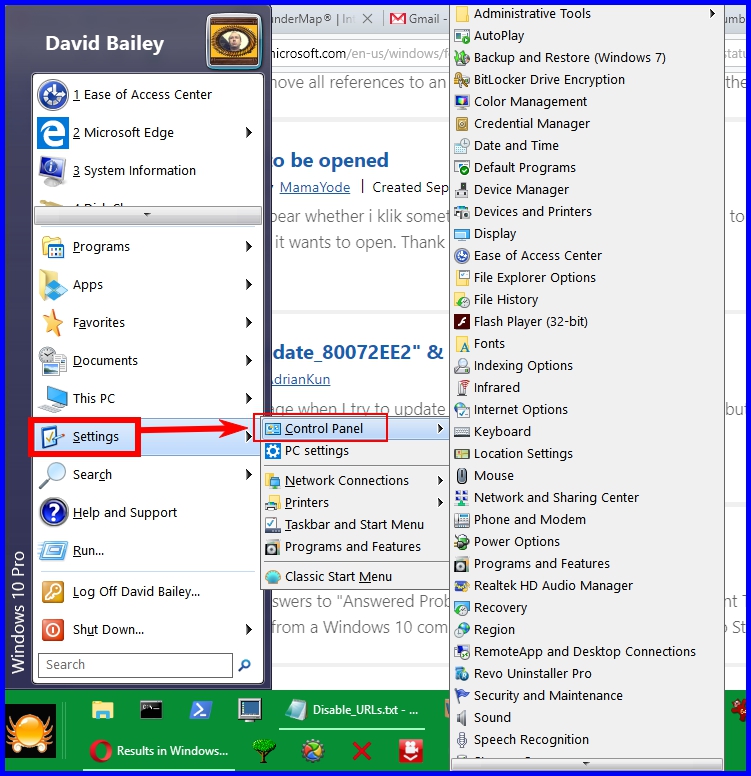This screenshot has height=776, width=751.
Task: Open Power Options
Action: tap(587, 541)
